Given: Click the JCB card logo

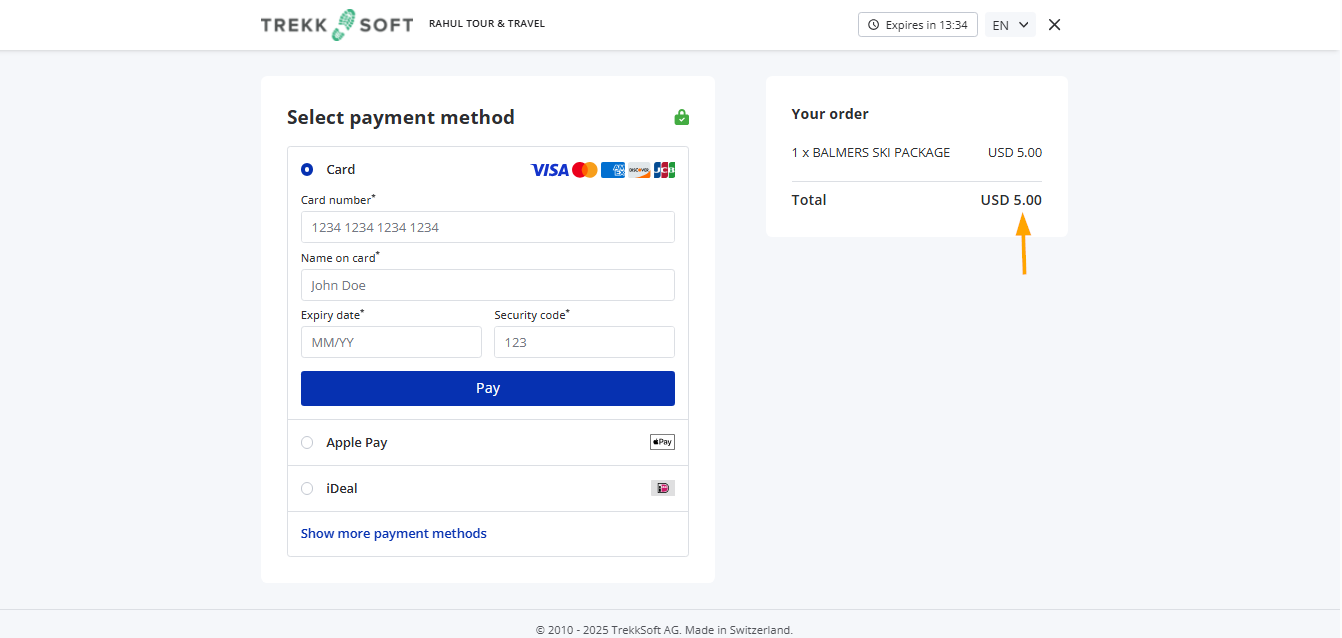Looking at the screenshot, I should pyautogui.click(x=664, y=170).
